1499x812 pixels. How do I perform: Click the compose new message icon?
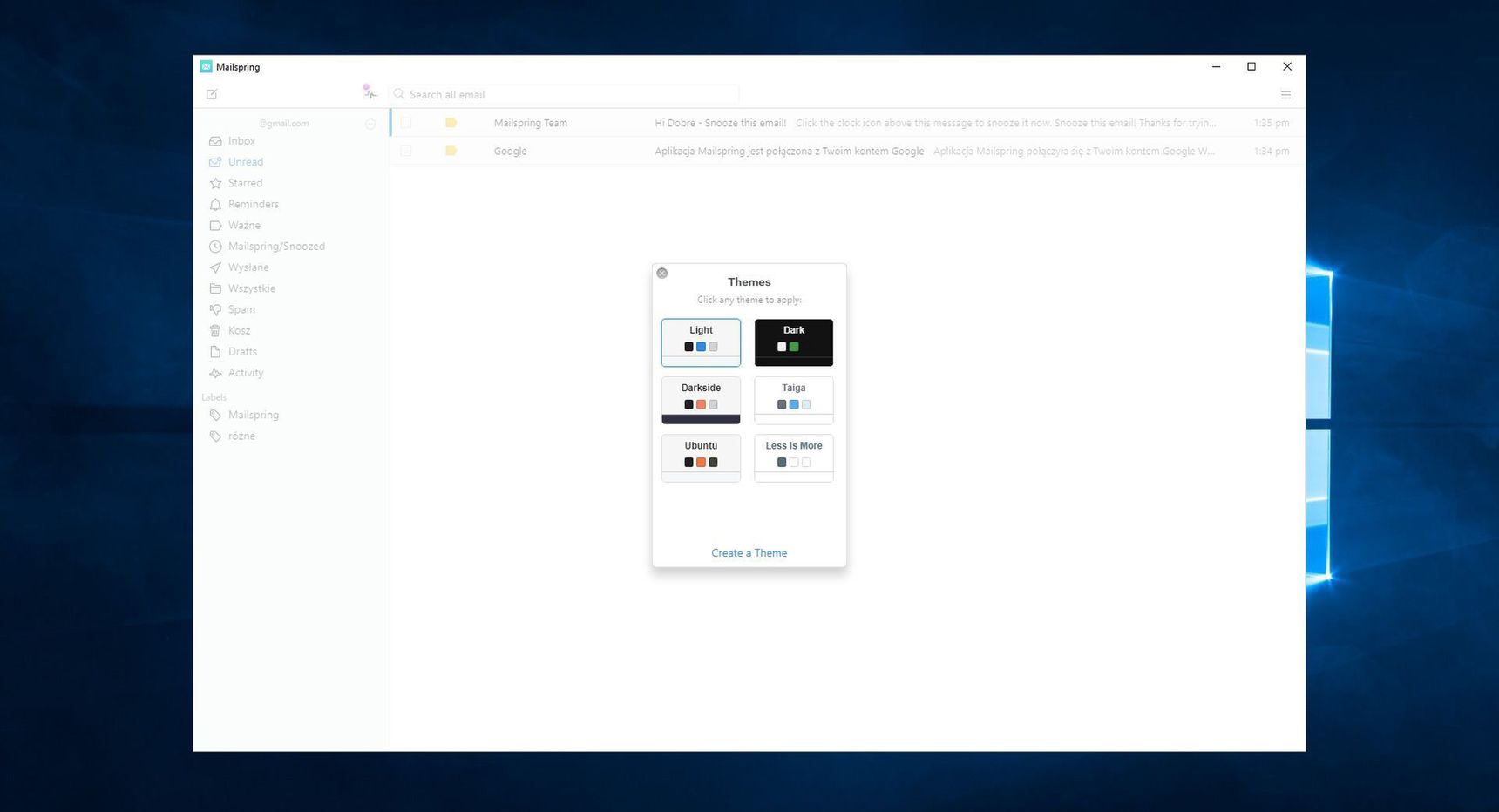coord(212,94)
